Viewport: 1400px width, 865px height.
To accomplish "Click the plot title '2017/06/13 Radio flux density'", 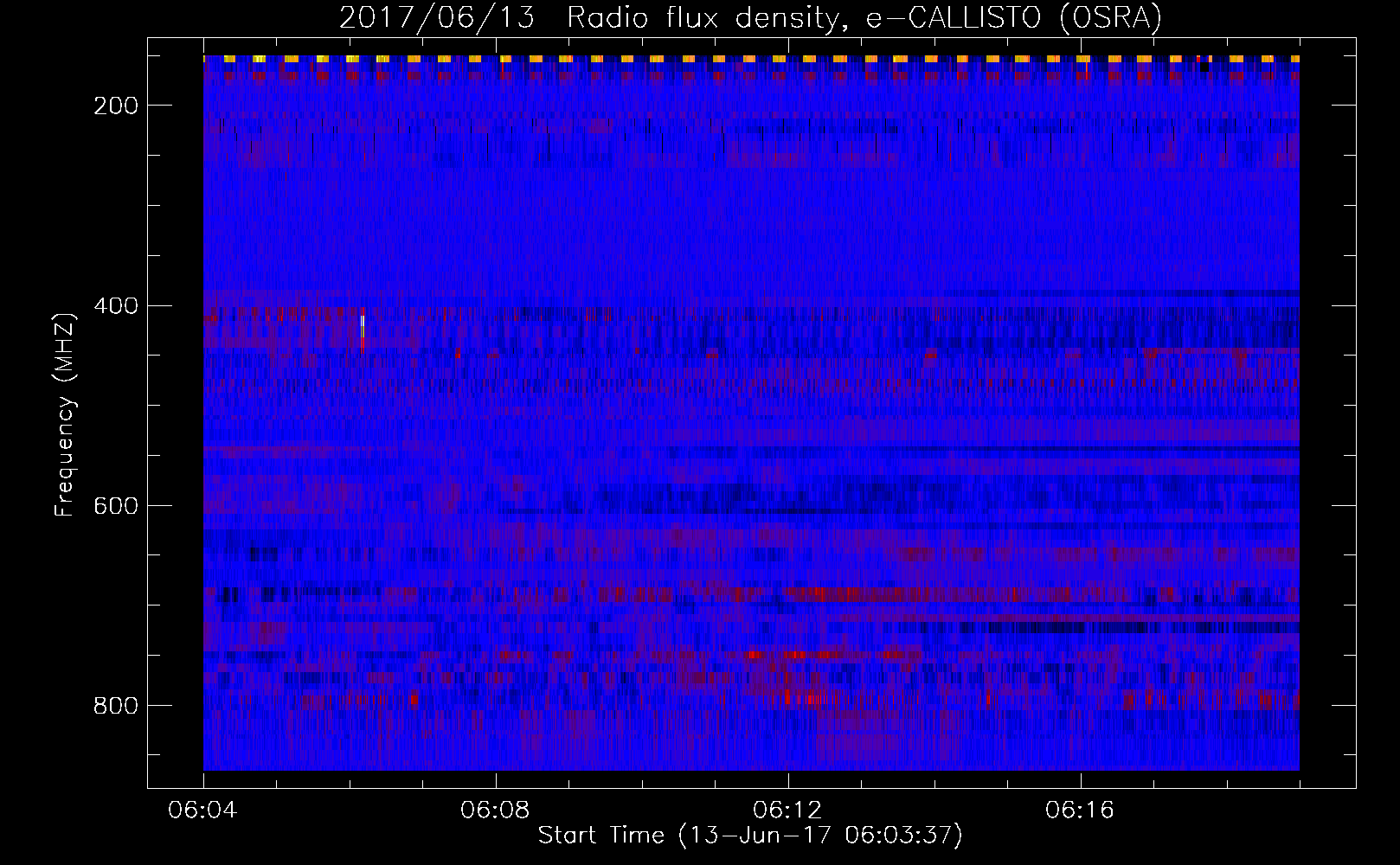I will (749, 18).
